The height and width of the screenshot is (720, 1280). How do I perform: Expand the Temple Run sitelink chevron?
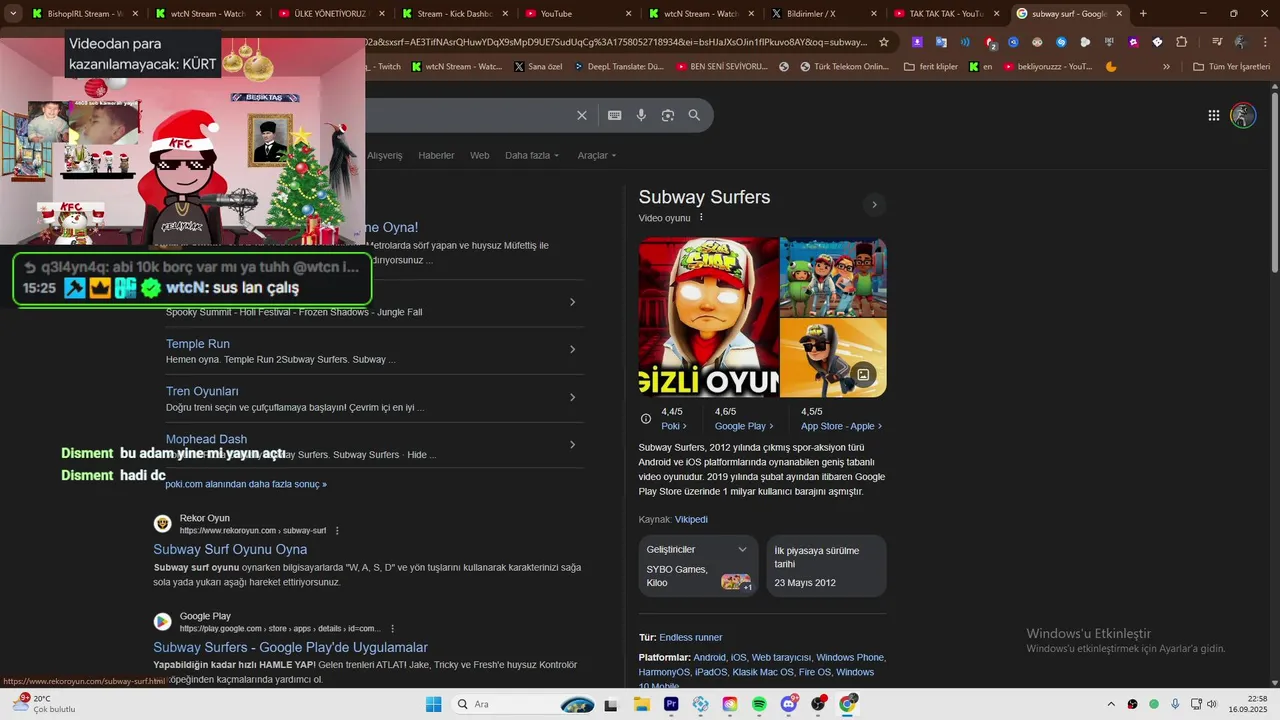pos(573,349)
